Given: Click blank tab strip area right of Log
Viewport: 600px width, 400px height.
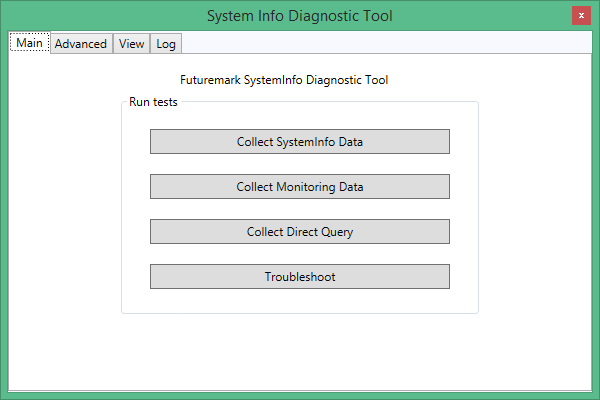Looking at the screenshot, I should pyautogui.click(x=380, y=43).
